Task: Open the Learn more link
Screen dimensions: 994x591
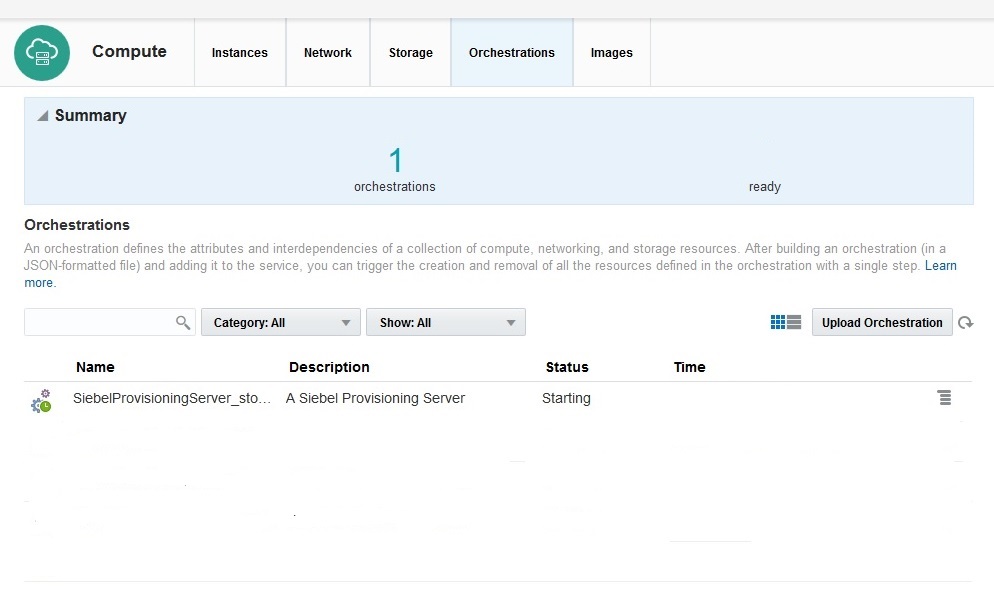Action: tap(940, 265)
